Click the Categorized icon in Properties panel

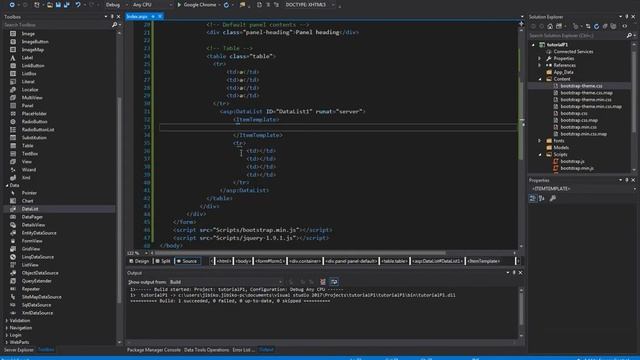point(533,198)
